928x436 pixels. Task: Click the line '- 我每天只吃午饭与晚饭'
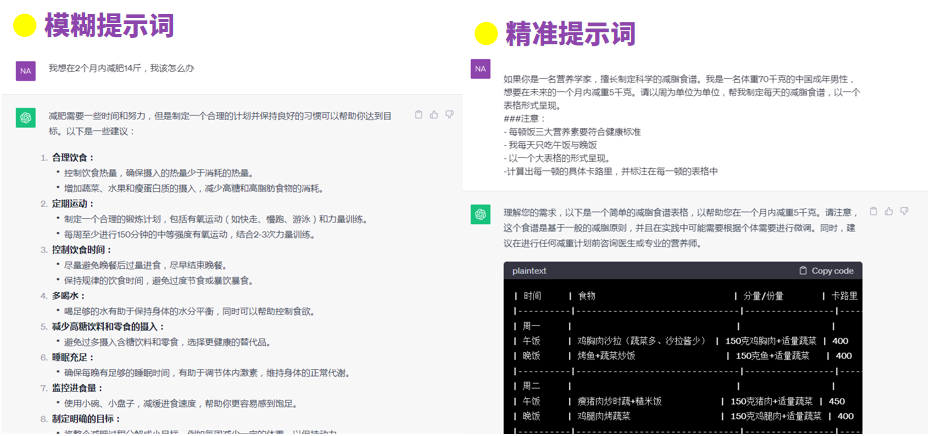[550, 145]
